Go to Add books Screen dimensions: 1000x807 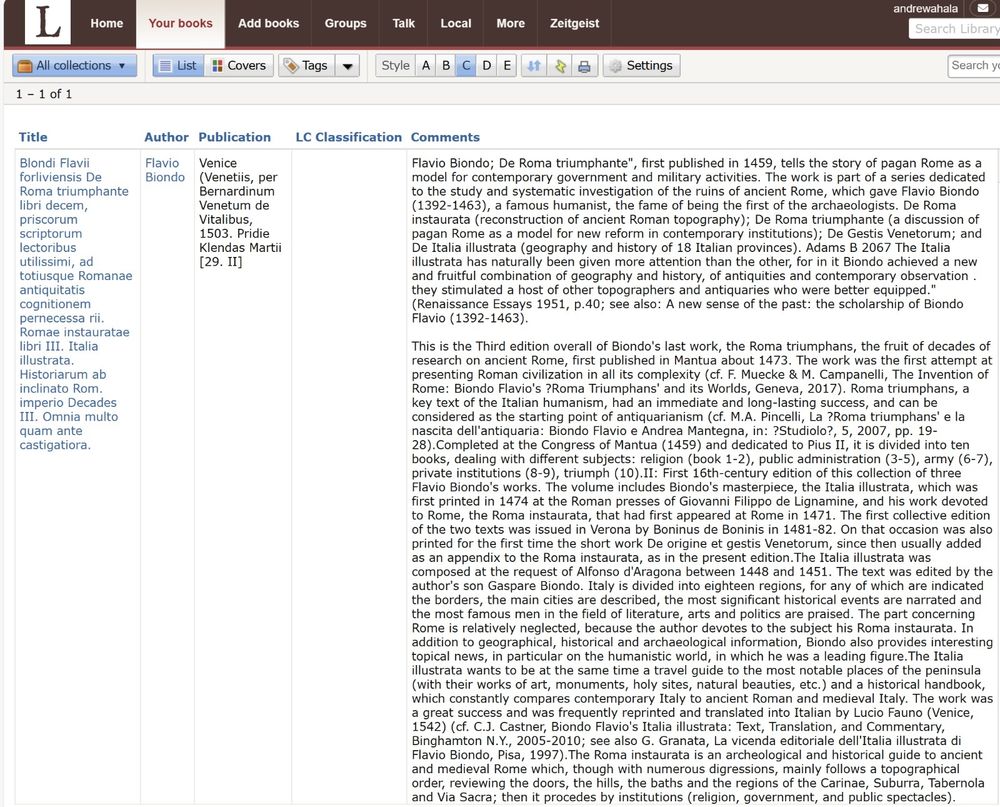point(268,24)
